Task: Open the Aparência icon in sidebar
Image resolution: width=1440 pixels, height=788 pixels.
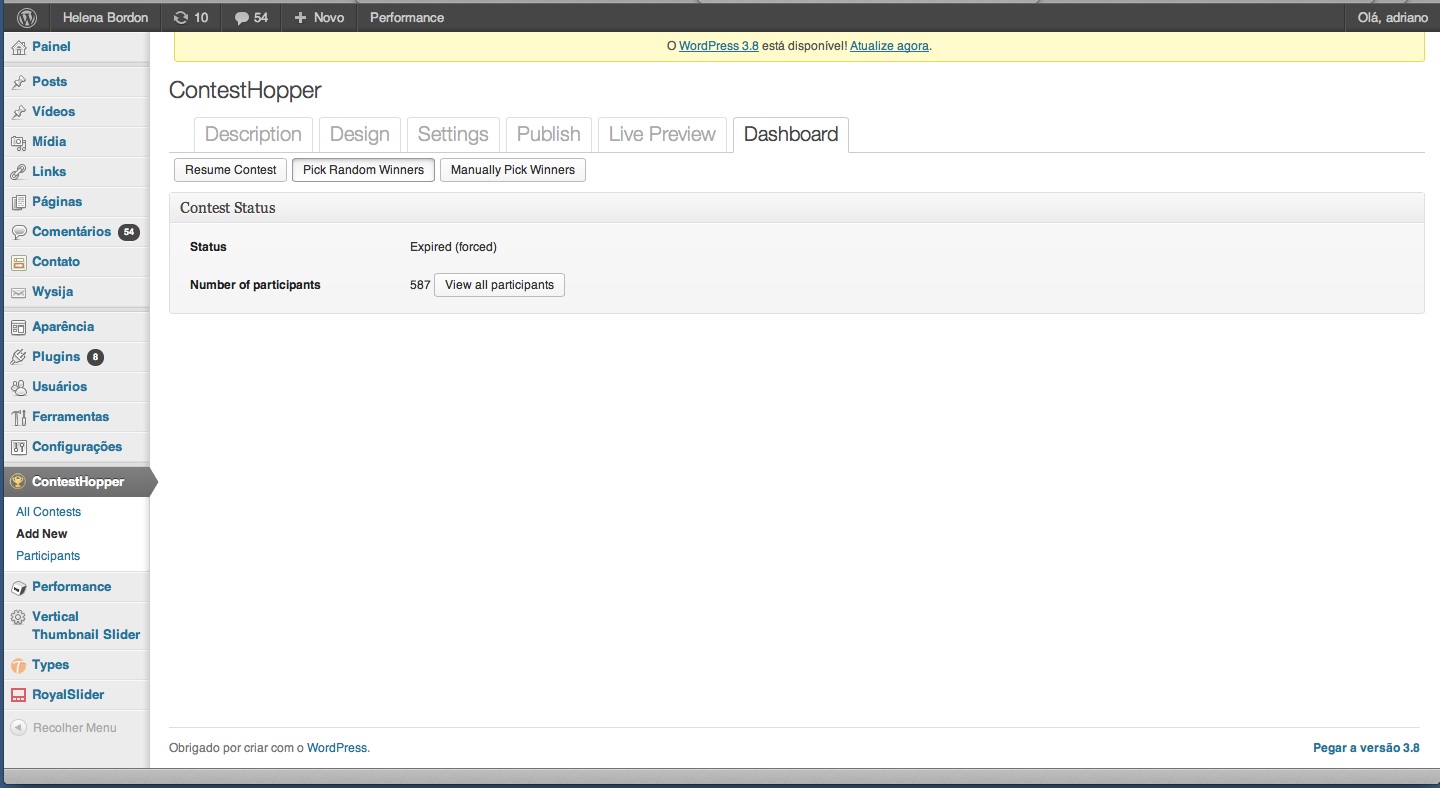Action: tap(18, 327)
